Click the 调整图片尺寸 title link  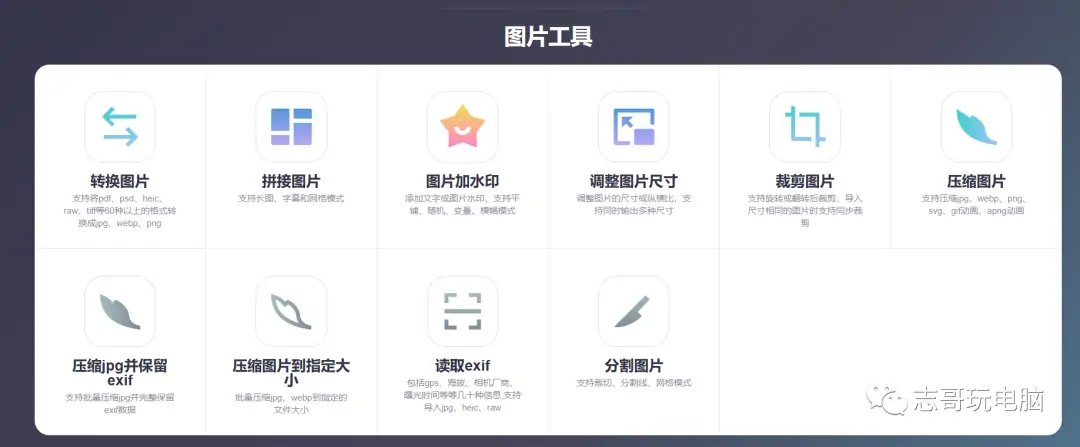click(633, 181)
